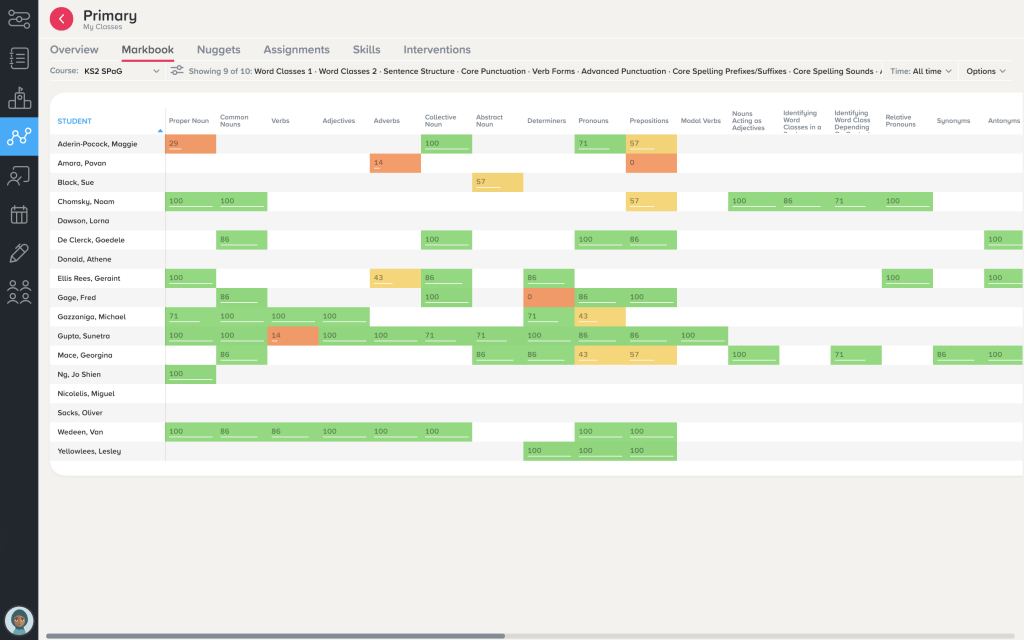Switch to the Overview tab
1024x640 pixels.
click(74, 50)
